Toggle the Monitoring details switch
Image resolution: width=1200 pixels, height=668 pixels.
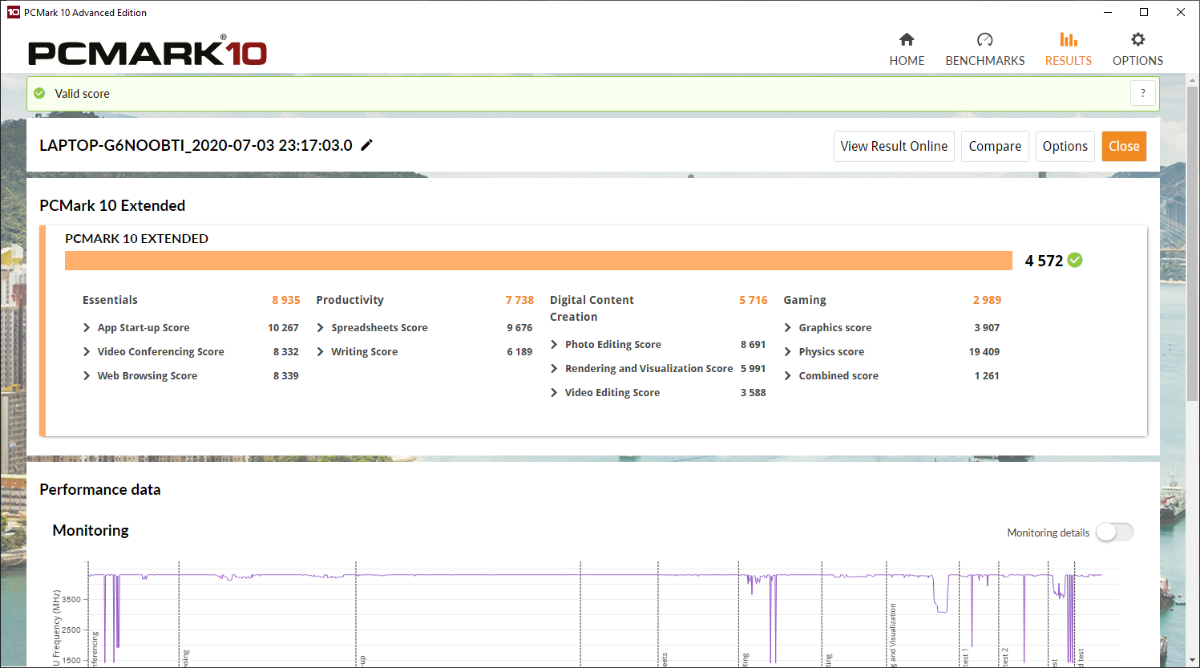(x=1114, y=532)
